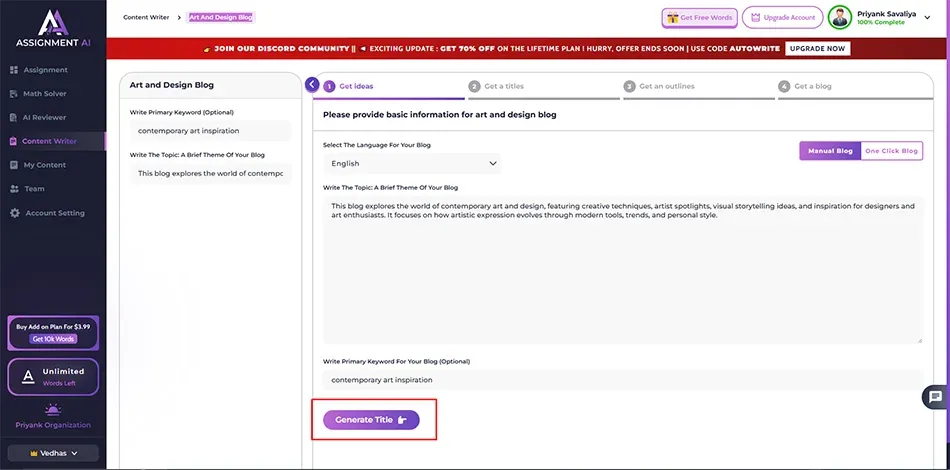Select the Get an outlines step
The height and width of the screenshot is (470, 950).
click(x=658, y=87)
